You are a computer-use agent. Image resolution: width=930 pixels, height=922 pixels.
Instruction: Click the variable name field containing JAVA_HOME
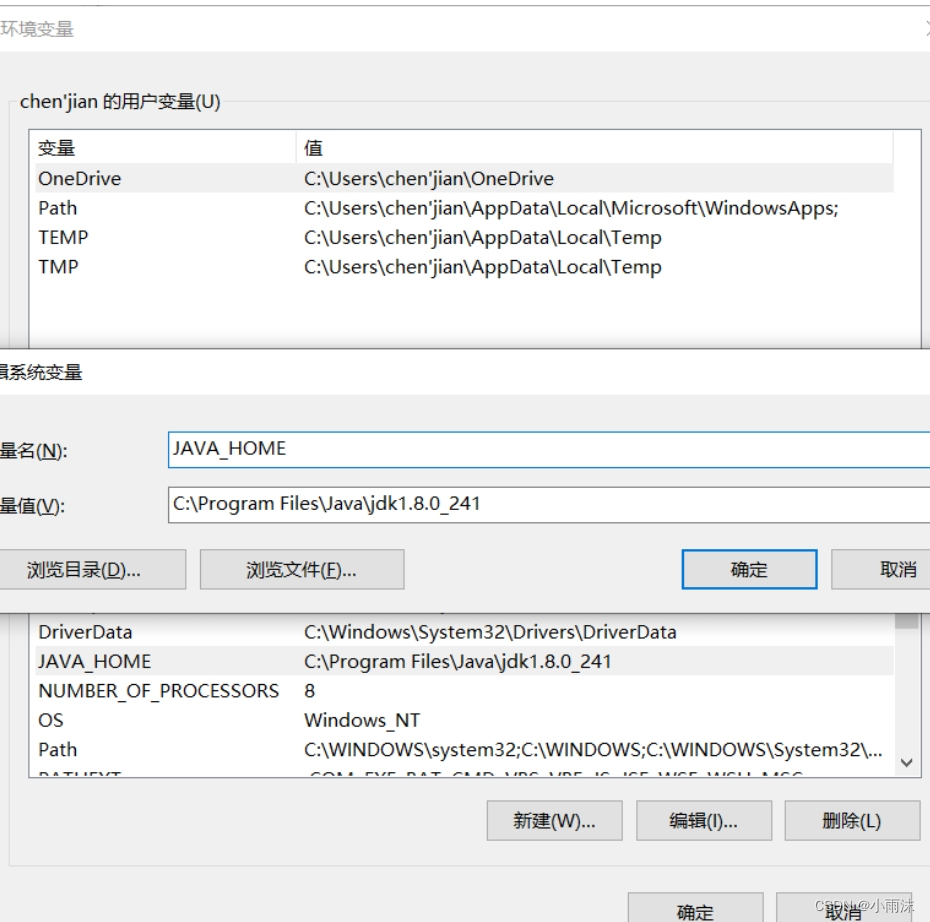click(x=549, y=450)
